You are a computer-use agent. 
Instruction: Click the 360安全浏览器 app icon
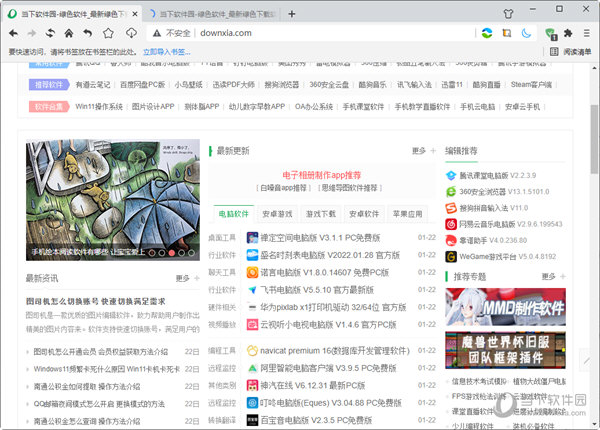(451, 192)
